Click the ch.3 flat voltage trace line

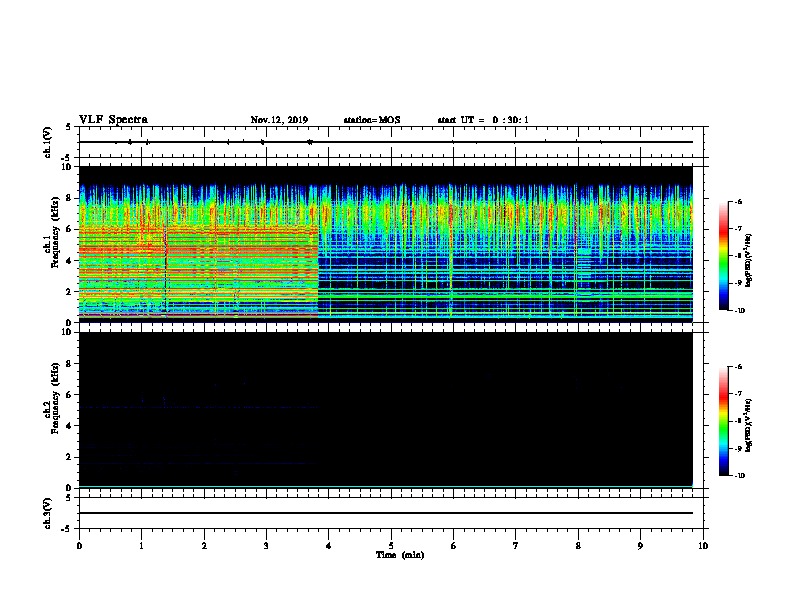(386, 513)
